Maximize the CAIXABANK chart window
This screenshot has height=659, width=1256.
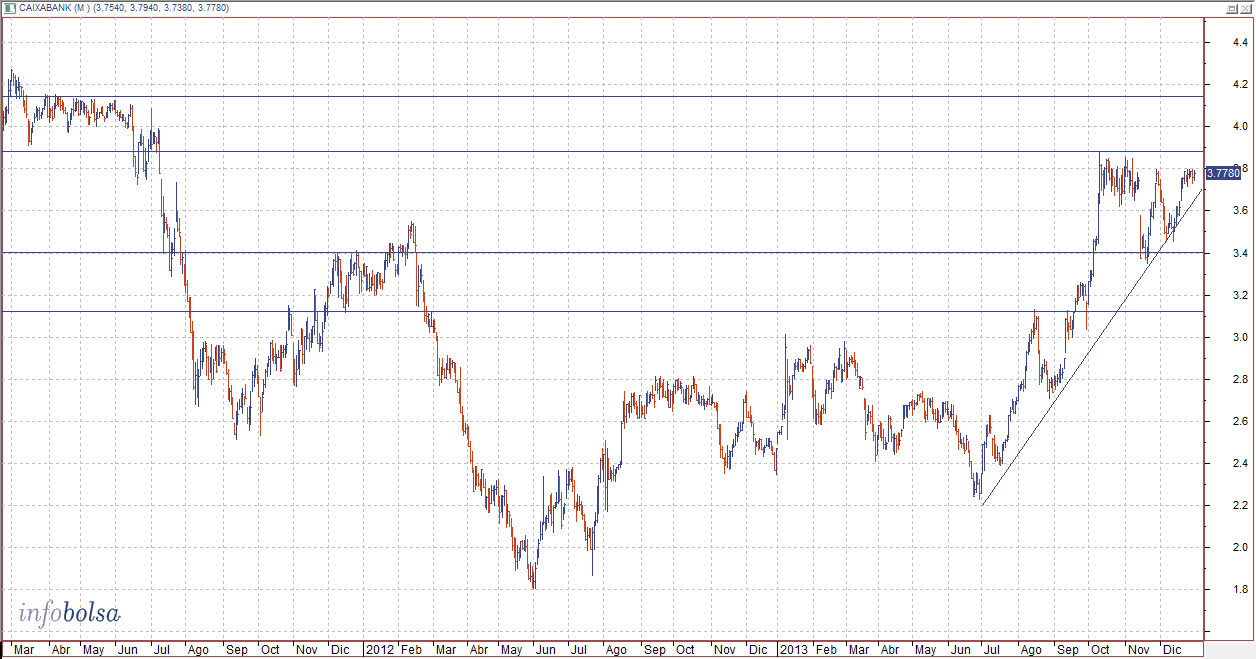coord(1233,8)
